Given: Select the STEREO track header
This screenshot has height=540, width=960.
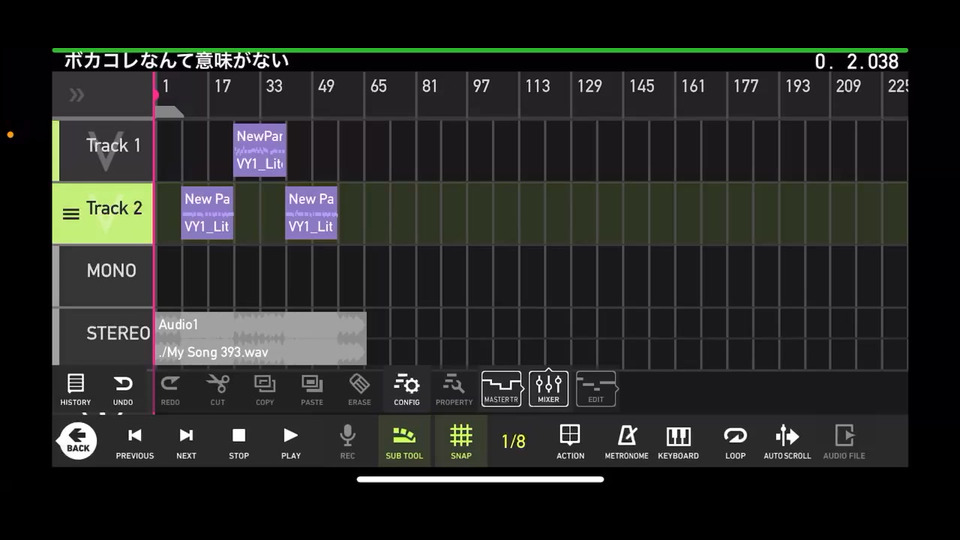Looking at the screenshot, I should [x=106, y=336].
